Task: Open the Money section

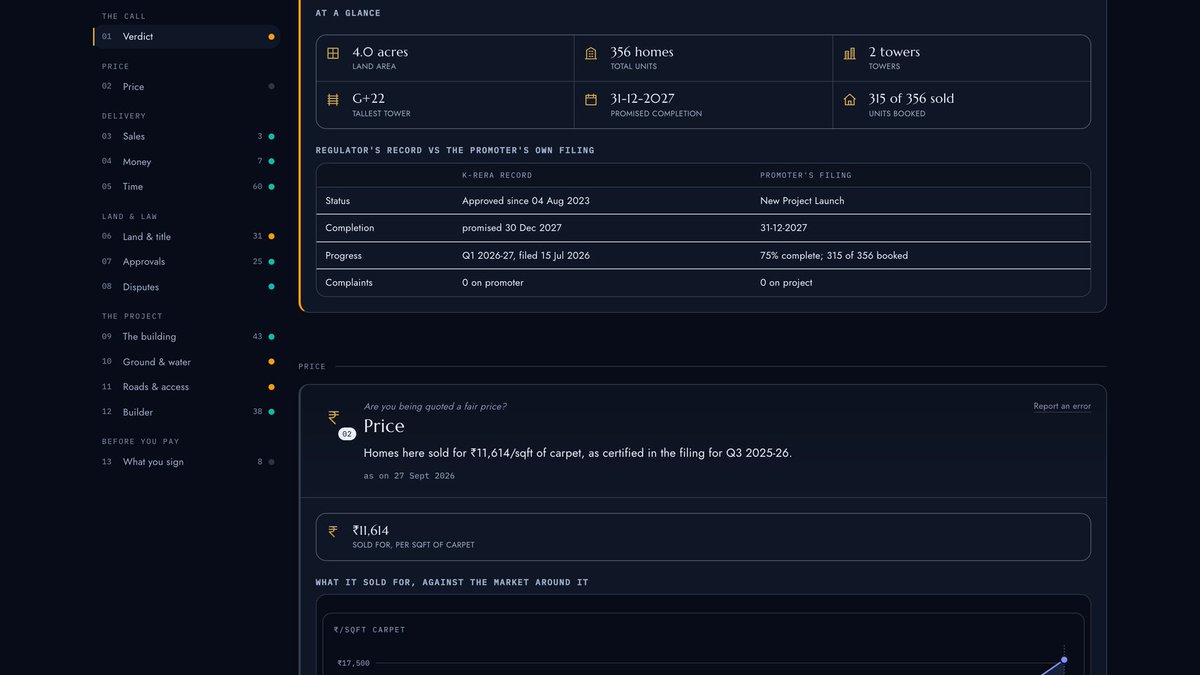Action: 186,161
